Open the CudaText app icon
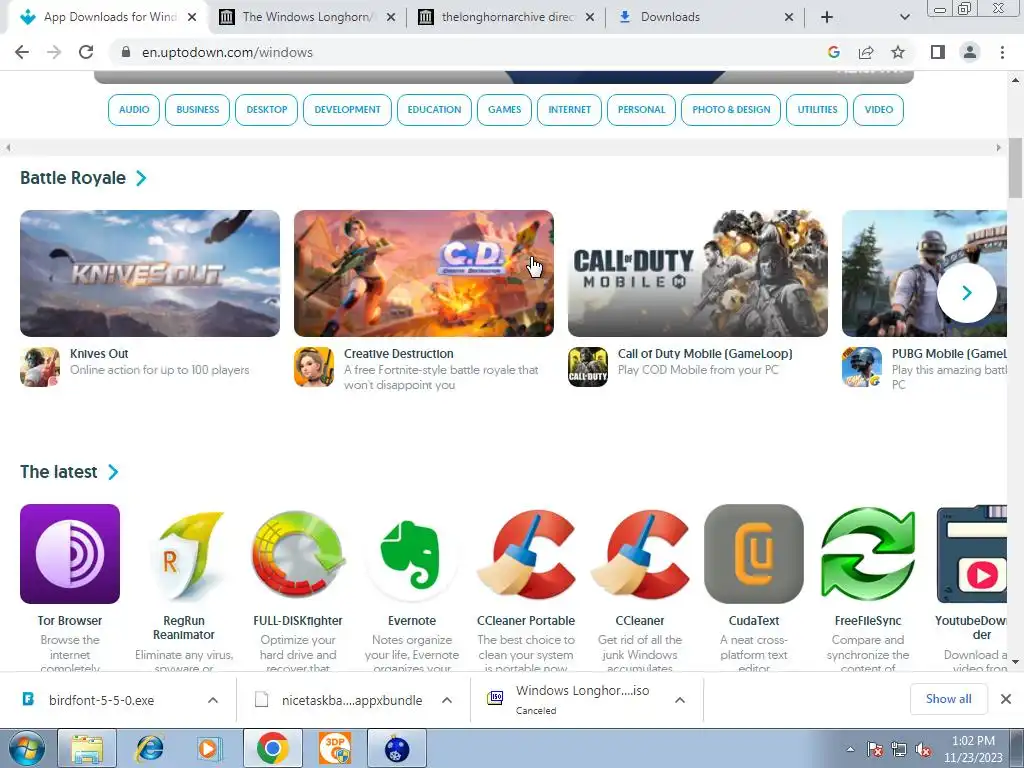 coord(754,554)
